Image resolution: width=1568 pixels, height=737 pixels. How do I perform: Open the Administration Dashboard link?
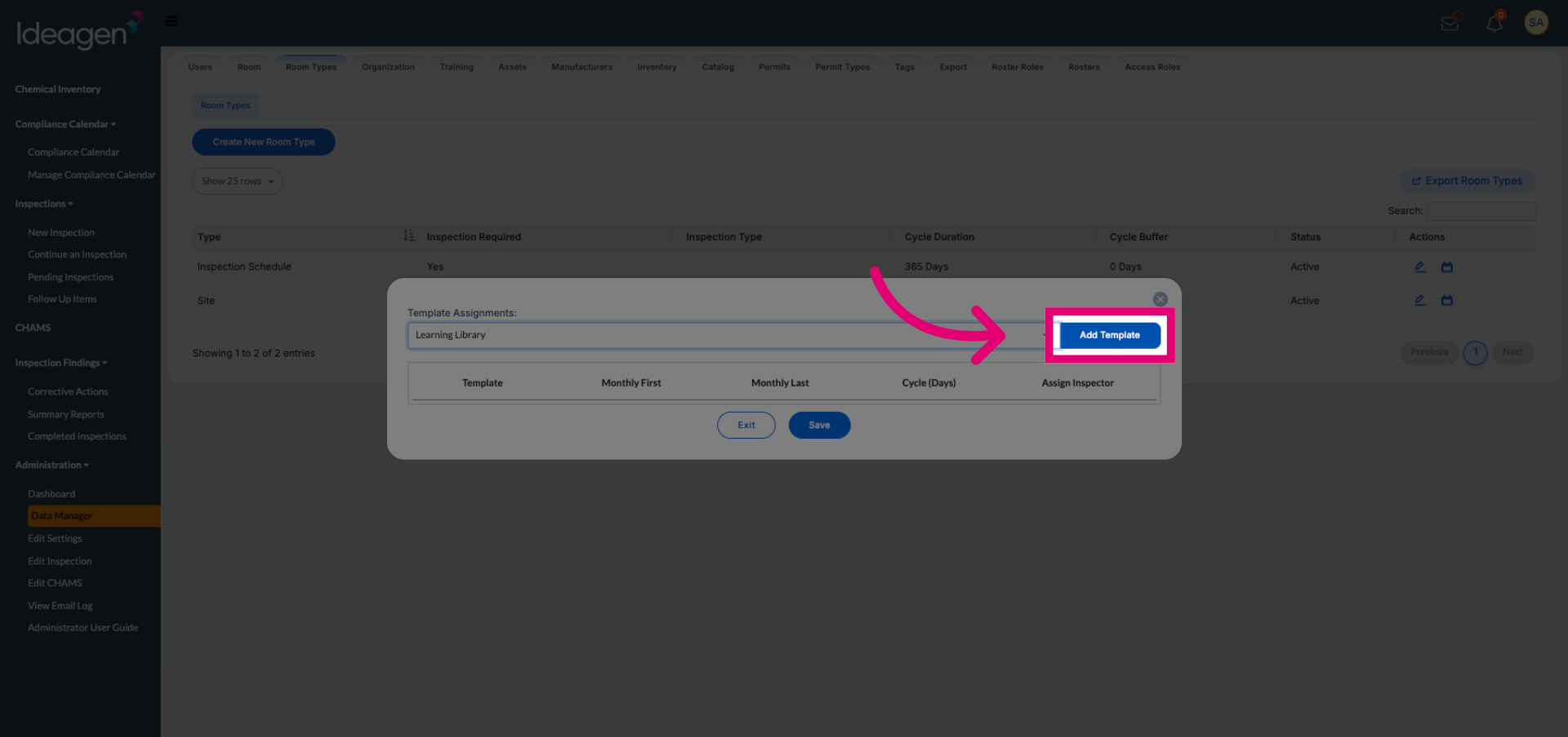[51, 494]
